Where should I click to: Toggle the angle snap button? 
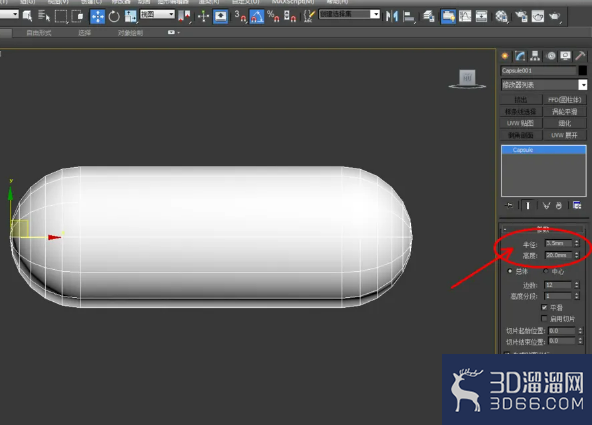coord(257,16)
